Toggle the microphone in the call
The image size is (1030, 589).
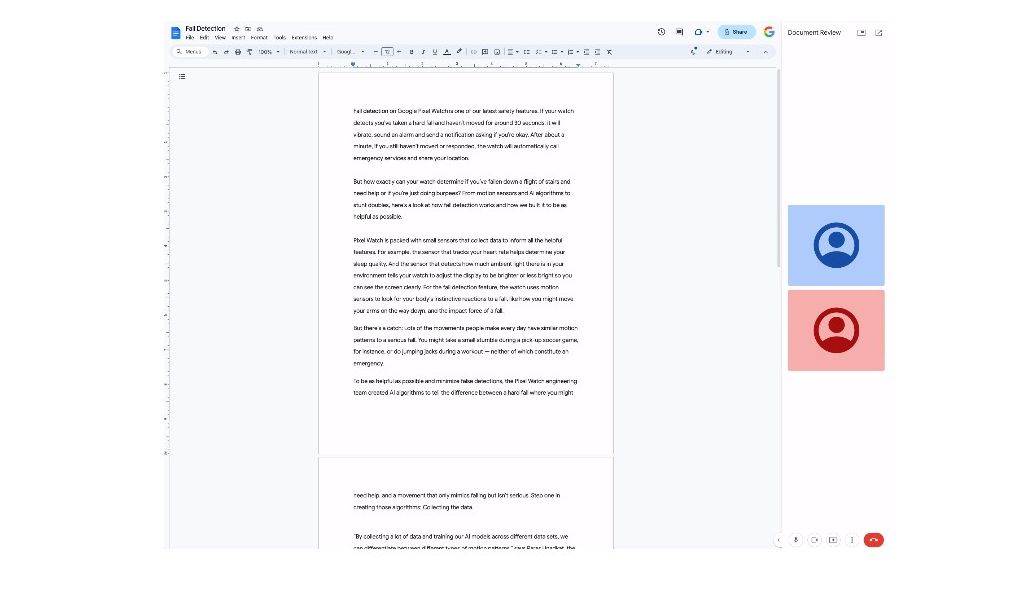(x=796, y=540)
